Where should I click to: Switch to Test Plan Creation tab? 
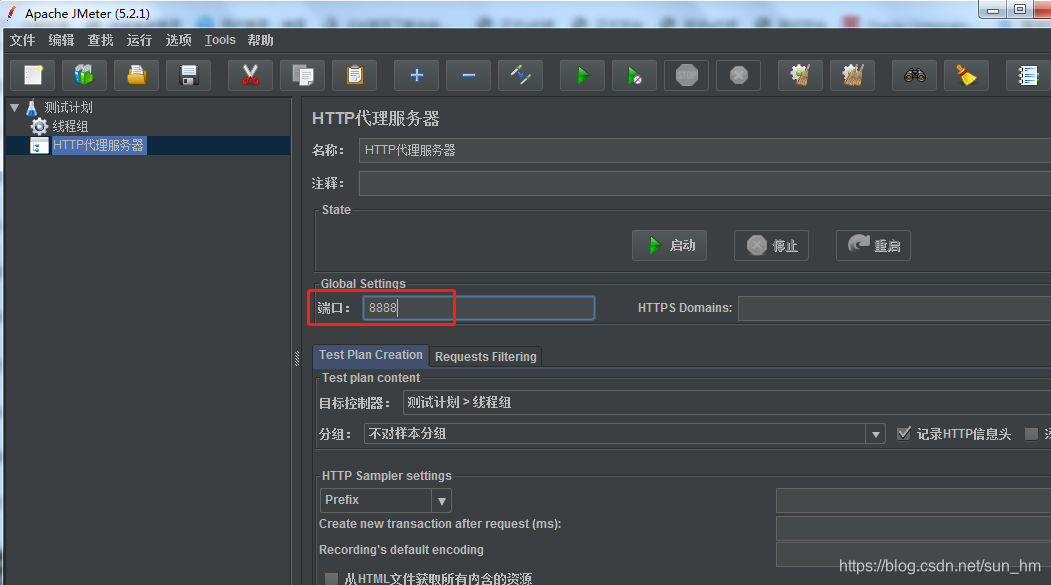tap(371, 355)
